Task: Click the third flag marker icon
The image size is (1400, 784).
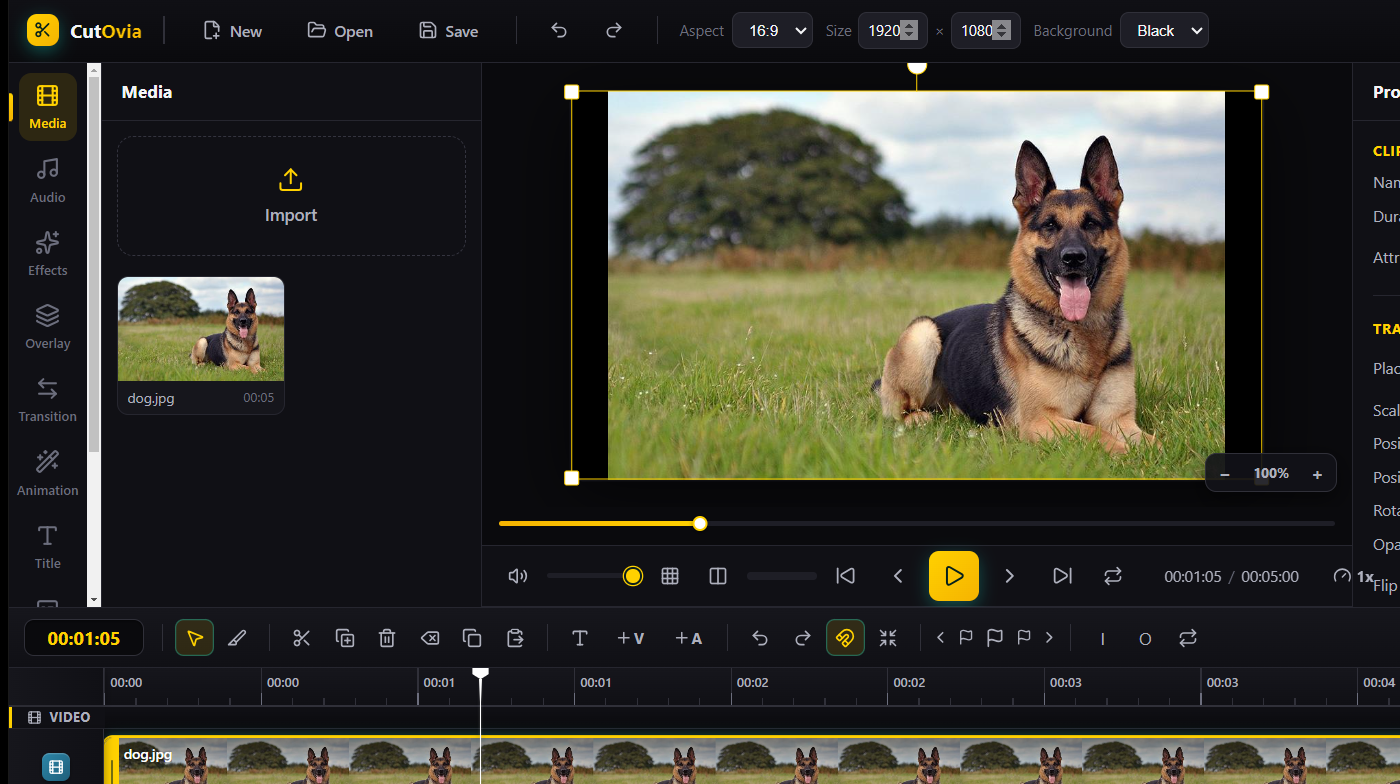Action: (1023, 637)
